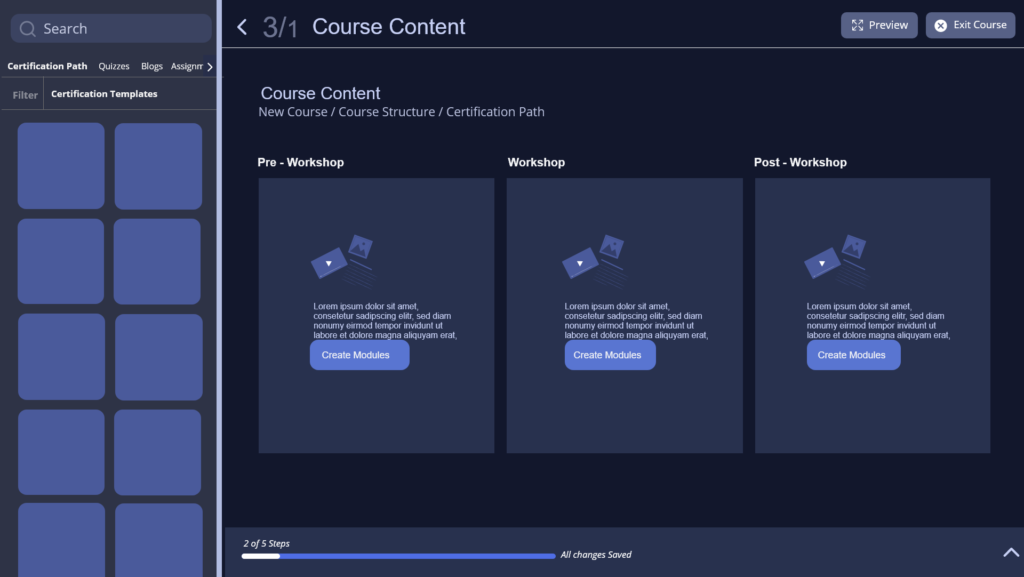Click the "Workshop" column heading

[536, 163]
